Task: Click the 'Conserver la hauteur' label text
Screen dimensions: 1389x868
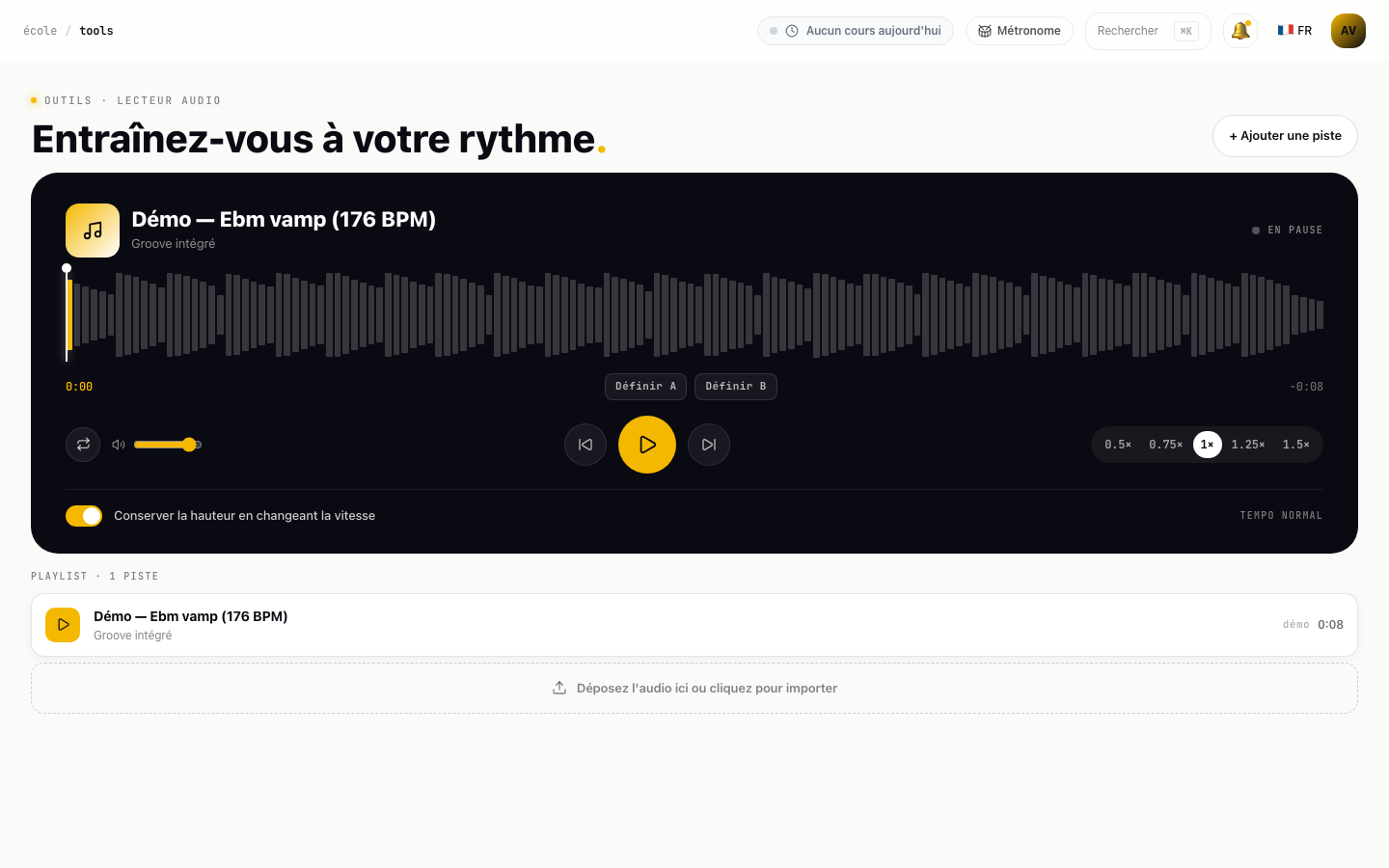Action: (x=245, y=516)
